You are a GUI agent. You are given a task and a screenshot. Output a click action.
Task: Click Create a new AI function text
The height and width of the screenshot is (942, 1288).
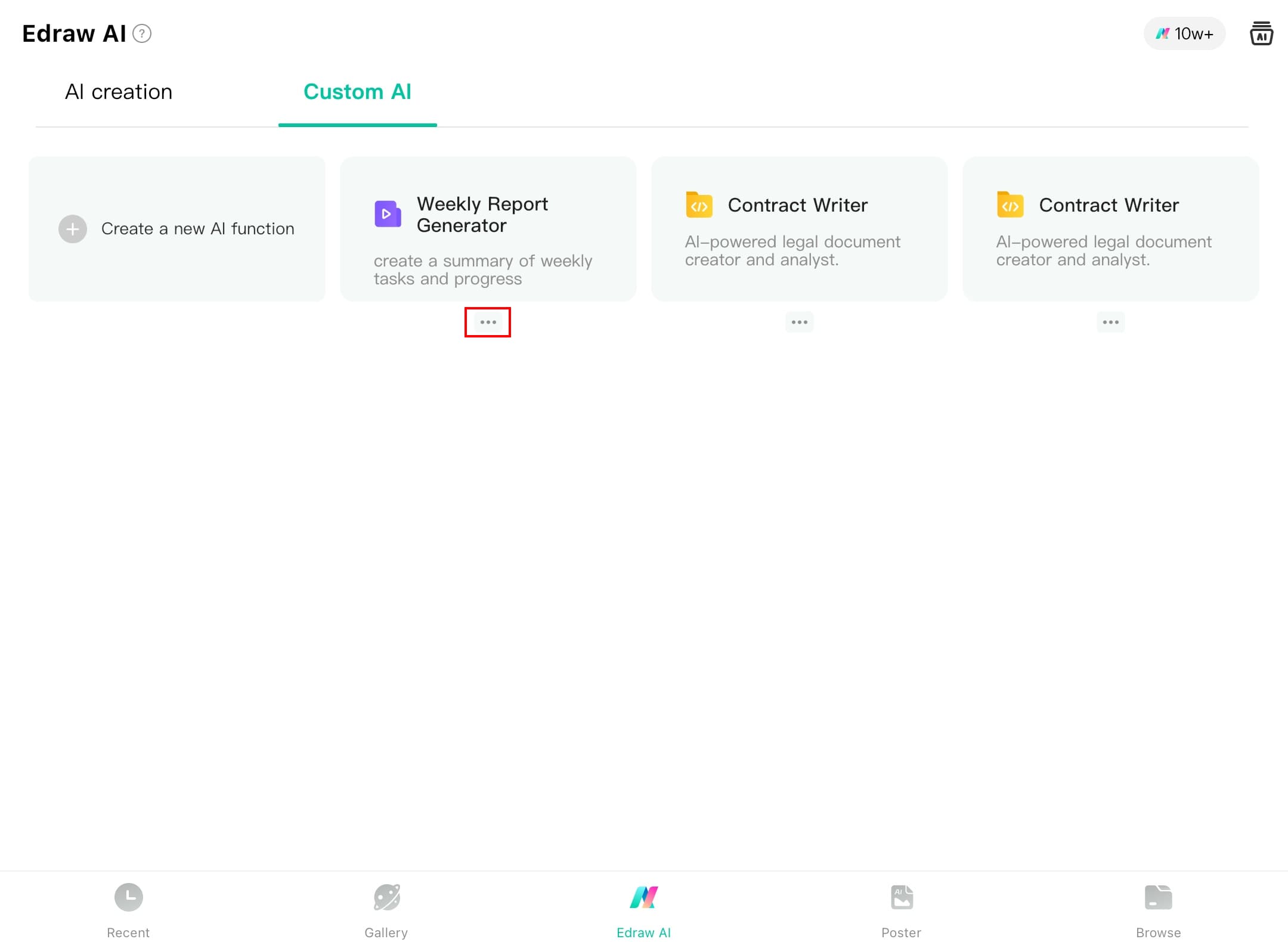click(197, 229)
